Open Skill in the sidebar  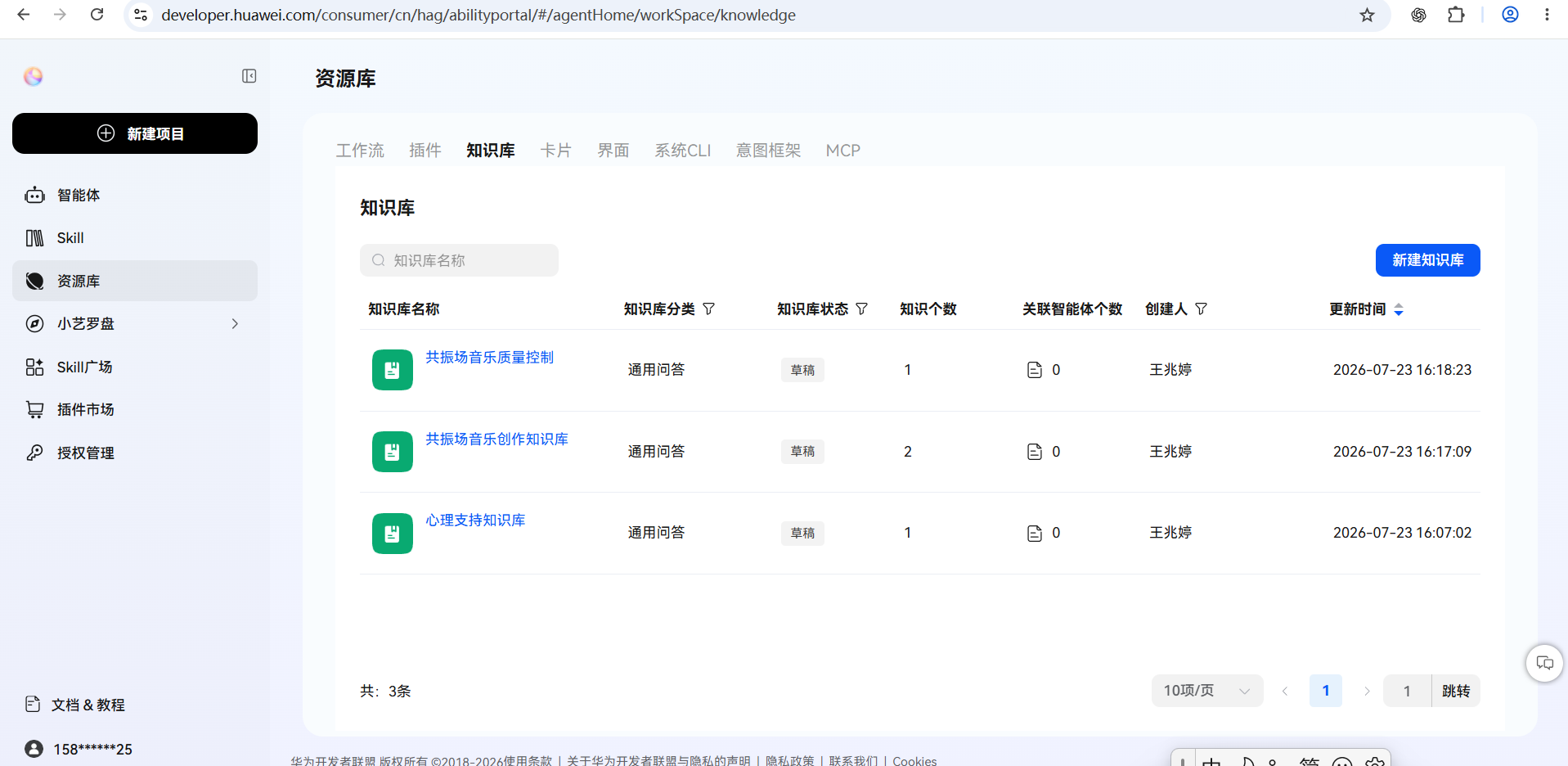[x=135, y=238]
